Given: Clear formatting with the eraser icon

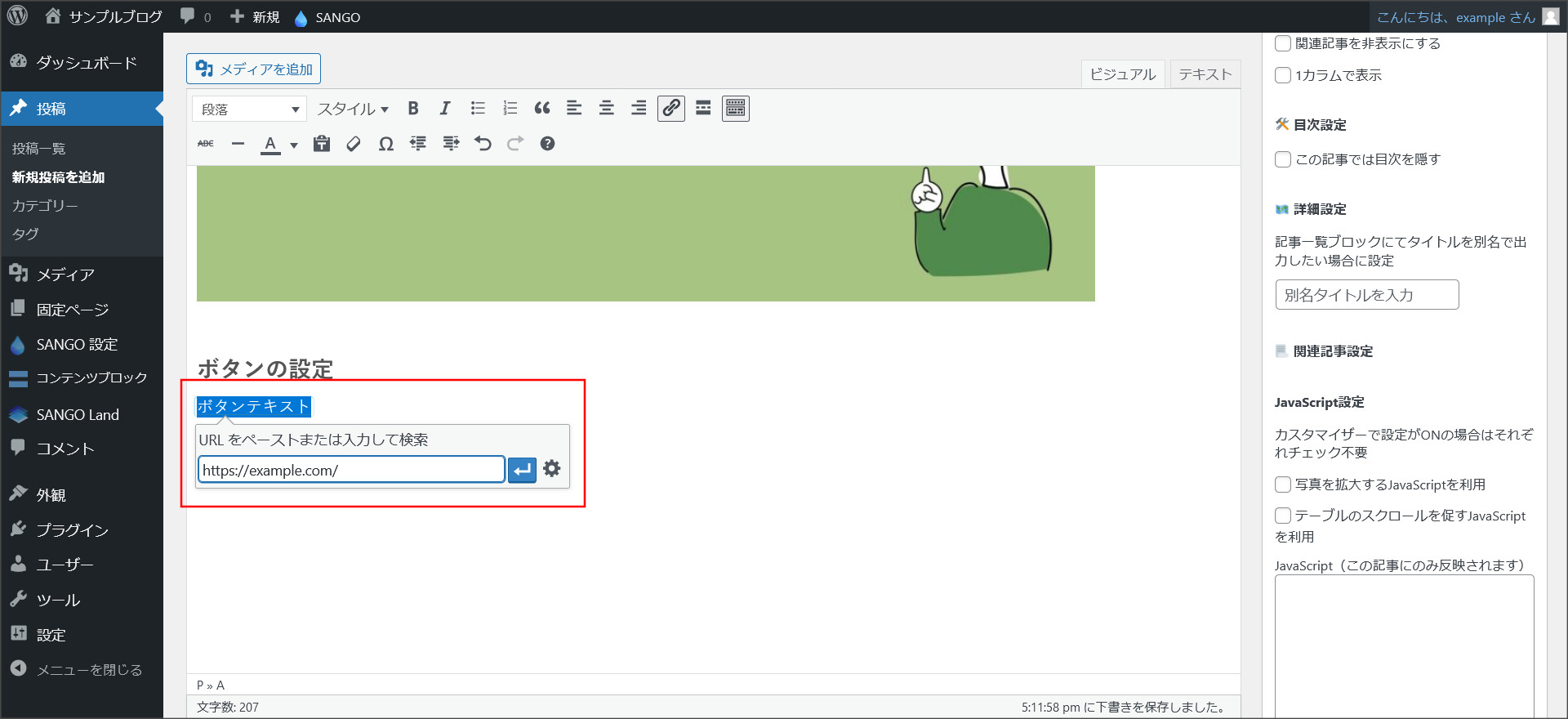Looking at the screenshot, I should click(x=354, y=144).
